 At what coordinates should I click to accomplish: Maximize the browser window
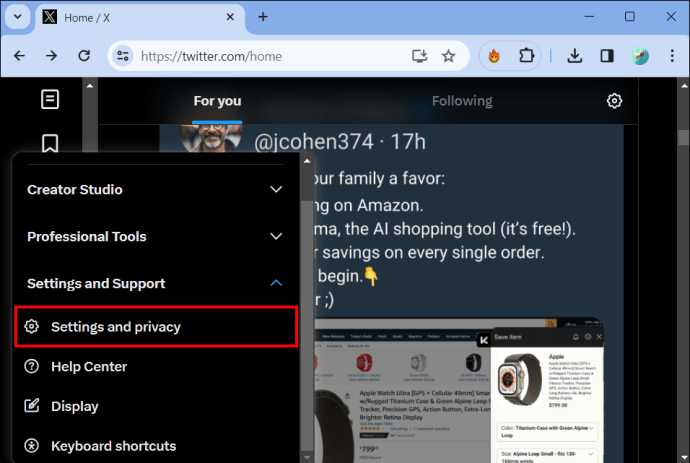coord(630,17)
